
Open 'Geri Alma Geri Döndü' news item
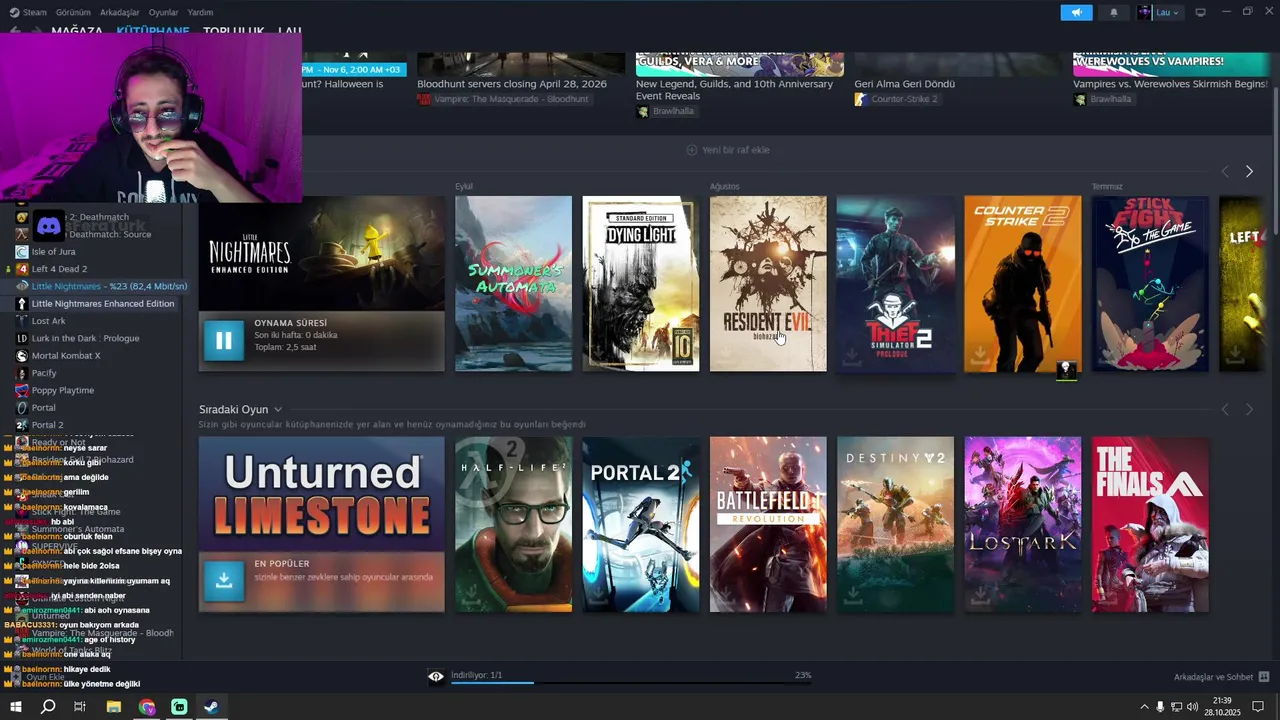(905, 84)
